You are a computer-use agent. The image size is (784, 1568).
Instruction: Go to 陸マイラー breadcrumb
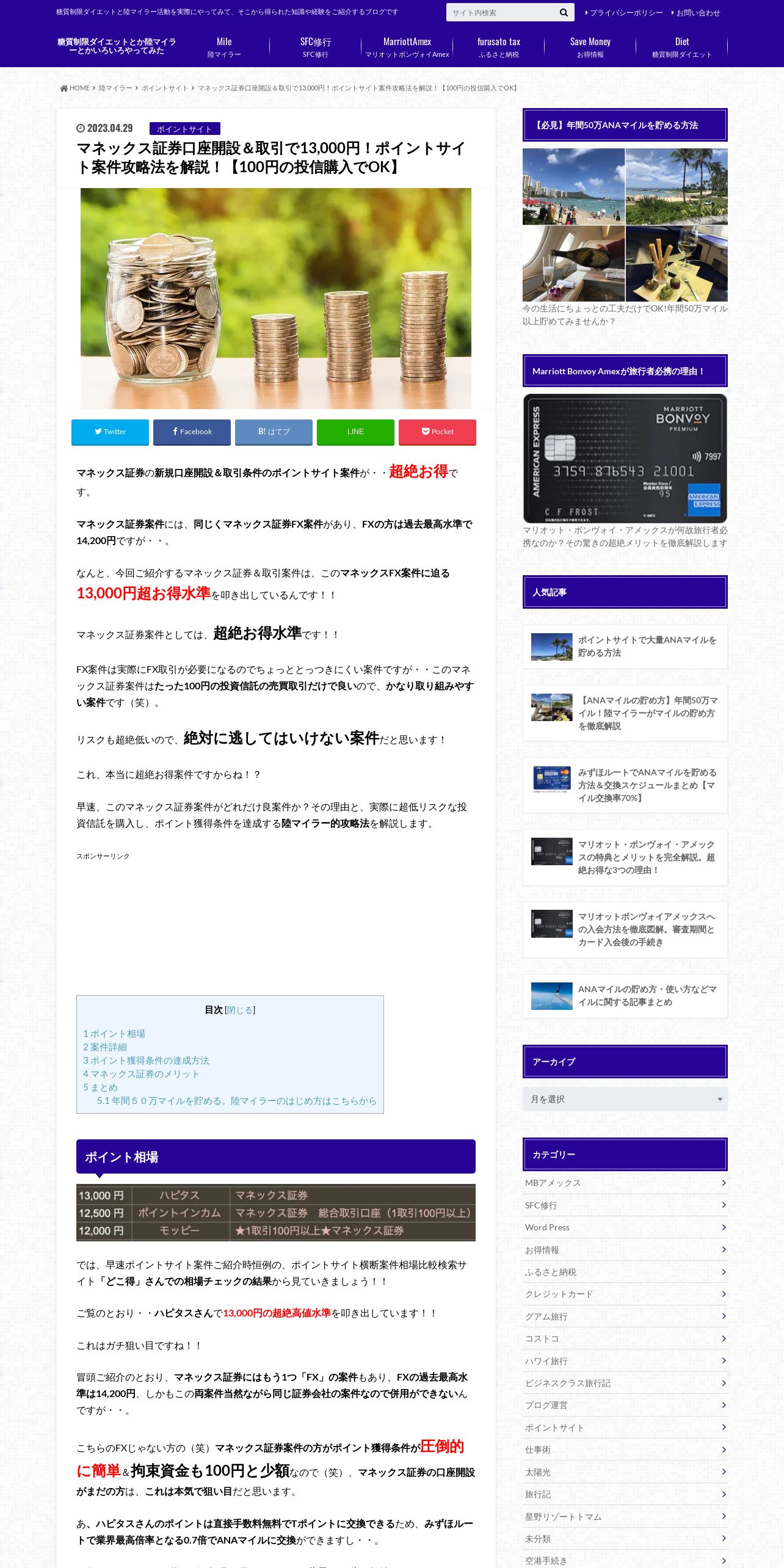[x=115, y=88]
